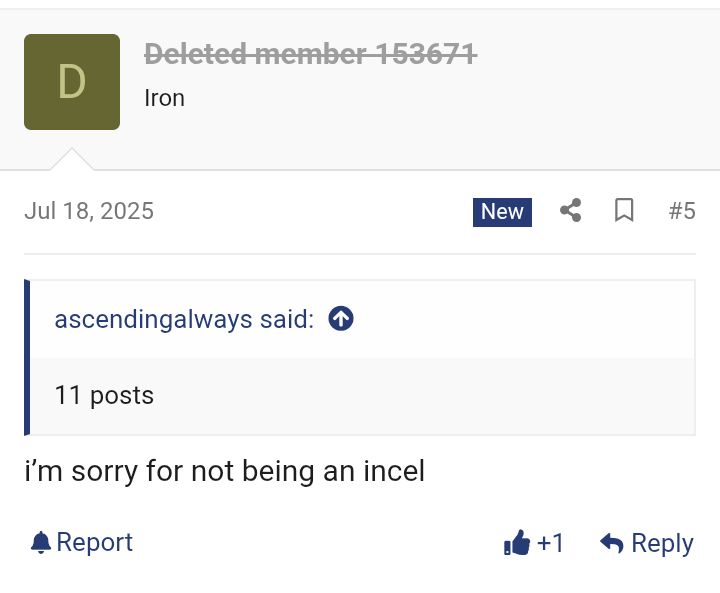Image resolution: width=720 pixels, height=593 pixels.
Task: Click the blue New badge
Action: [502, 212]
